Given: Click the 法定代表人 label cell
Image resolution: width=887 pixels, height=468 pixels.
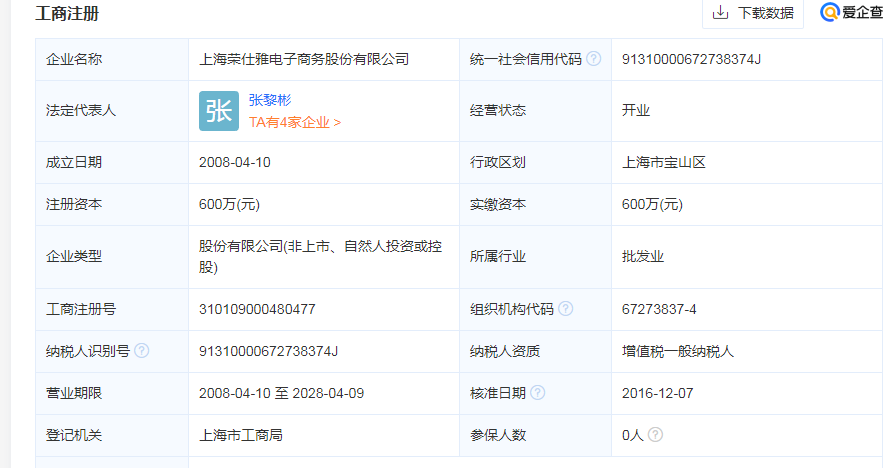Looking at the screenshot, I should [x=112, y=111].
